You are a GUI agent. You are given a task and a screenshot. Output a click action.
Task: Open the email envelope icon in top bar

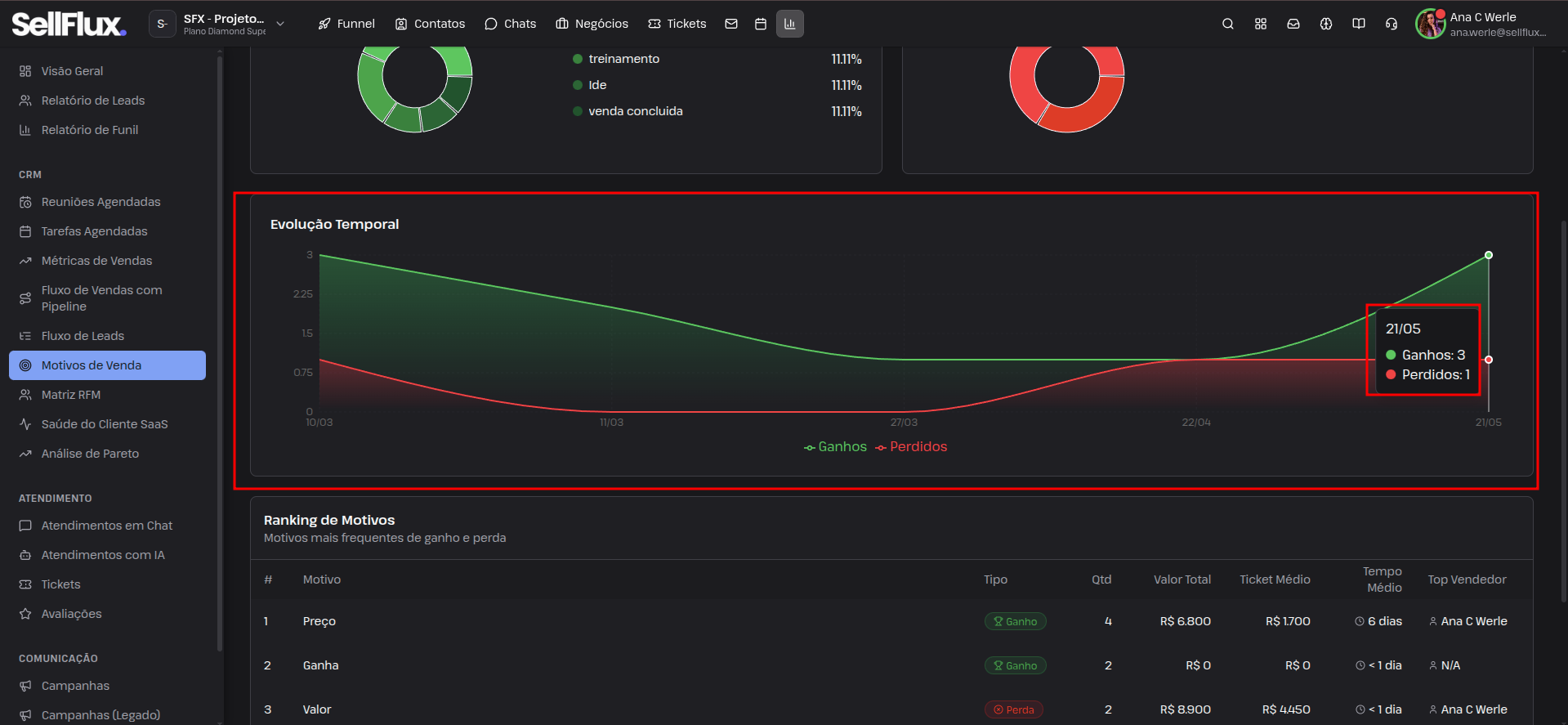click(x=731, y=24)
